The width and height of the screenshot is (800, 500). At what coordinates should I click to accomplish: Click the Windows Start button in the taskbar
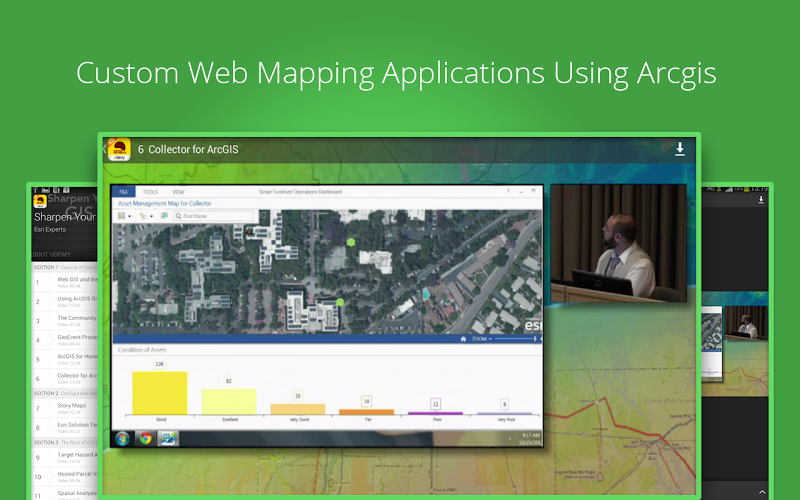123,437
